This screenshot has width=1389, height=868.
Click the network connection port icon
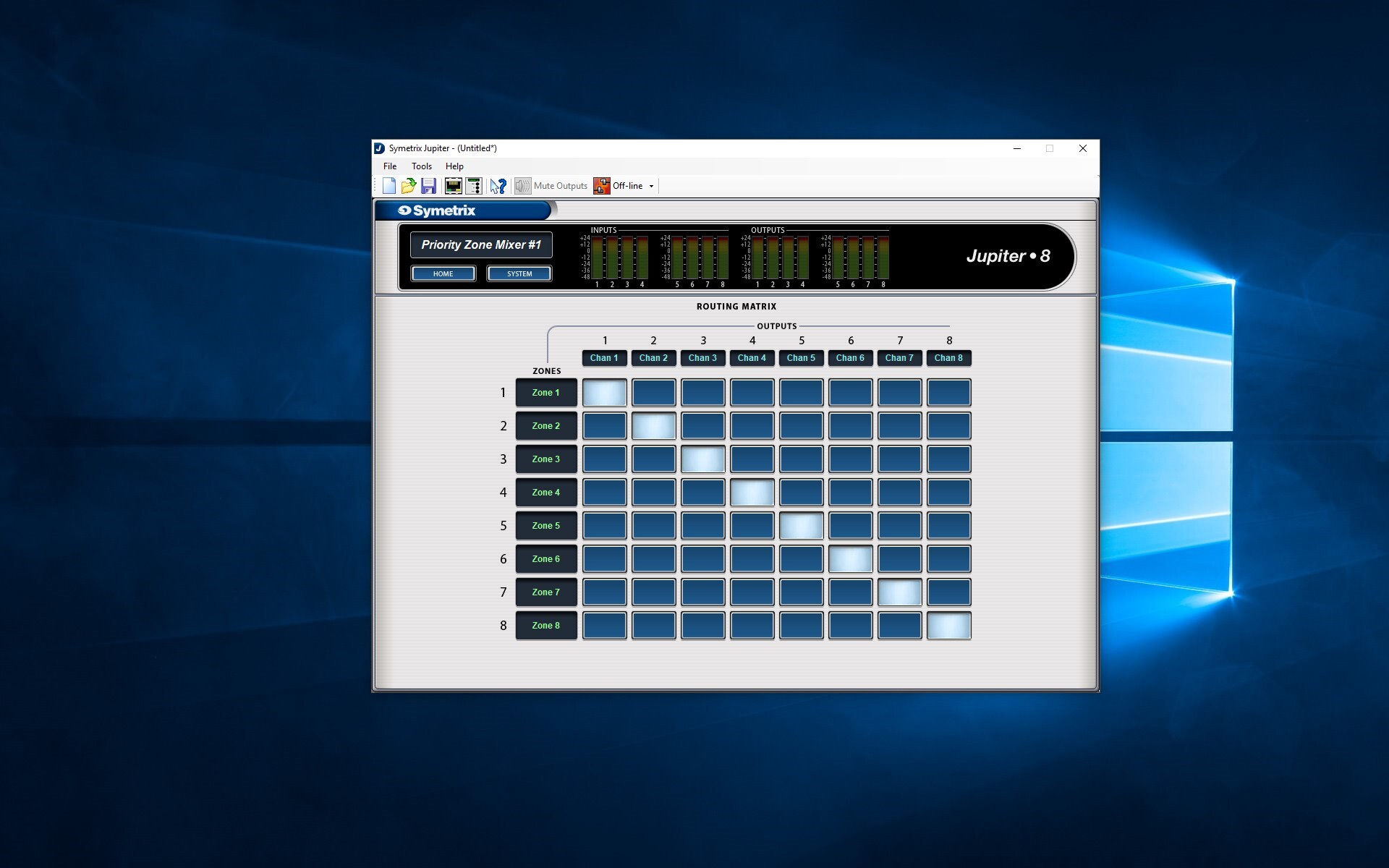tap(454, 186)
